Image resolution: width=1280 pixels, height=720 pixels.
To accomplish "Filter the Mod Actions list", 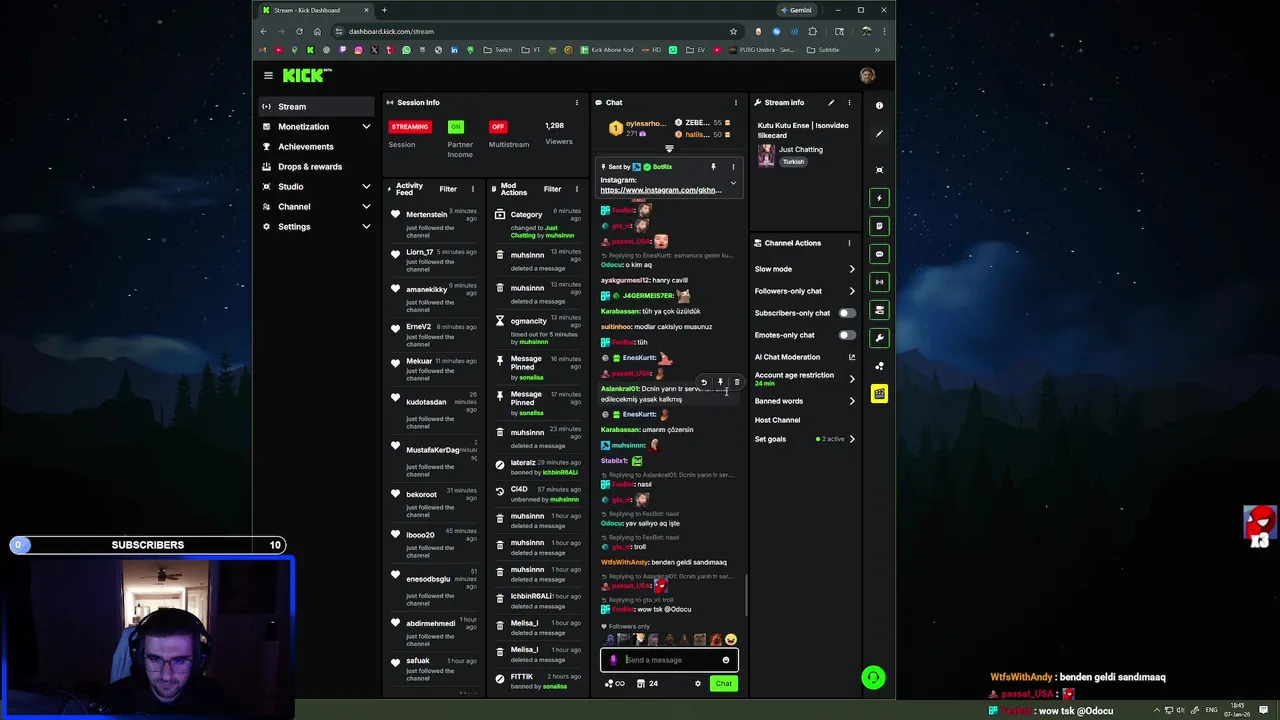I will 552,189.
